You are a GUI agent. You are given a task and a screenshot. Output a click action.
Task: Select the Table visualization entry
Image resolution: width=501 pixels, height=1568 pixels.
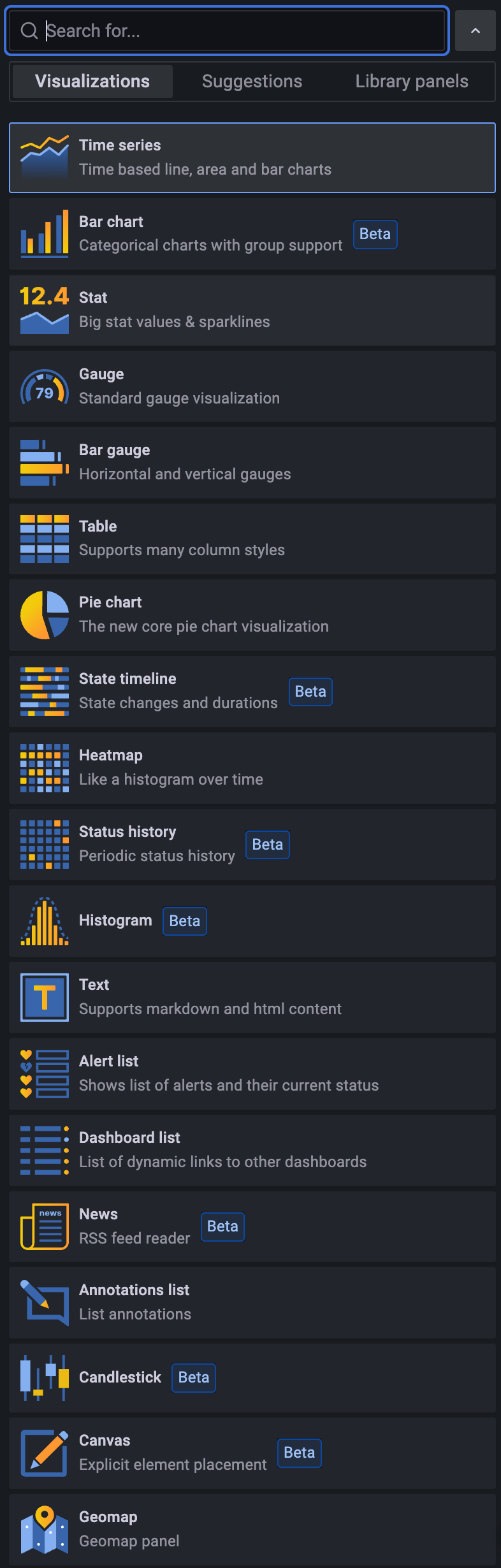pos(252,539)
